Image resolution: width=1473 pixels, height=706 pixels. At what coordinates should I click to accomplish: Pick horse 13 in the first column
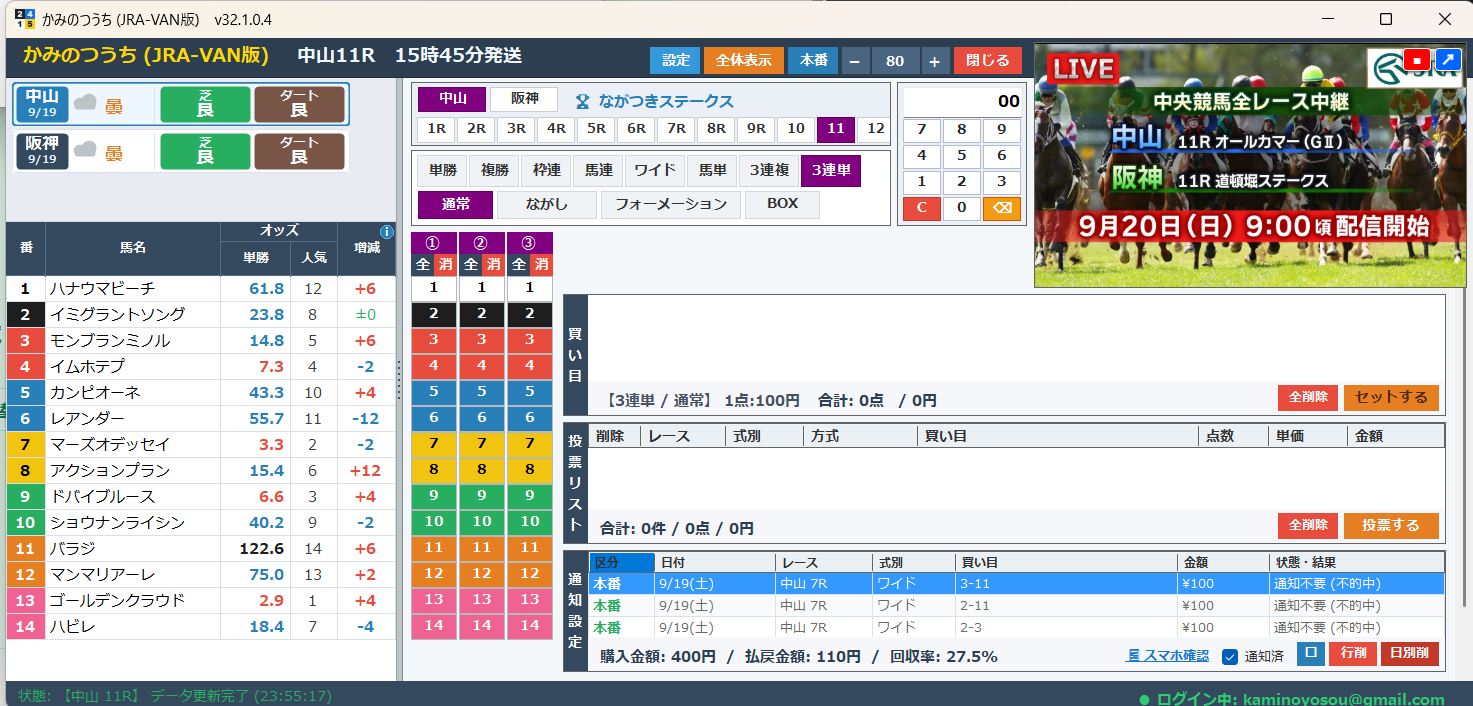(x=433, y=599)
